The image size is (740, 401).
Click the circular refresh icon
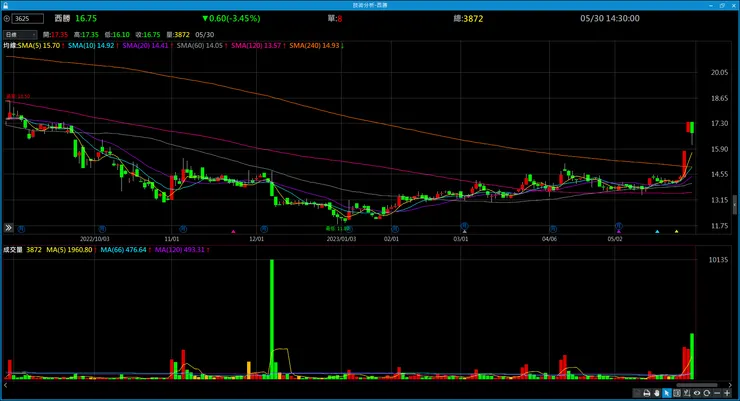coord(706,393)
